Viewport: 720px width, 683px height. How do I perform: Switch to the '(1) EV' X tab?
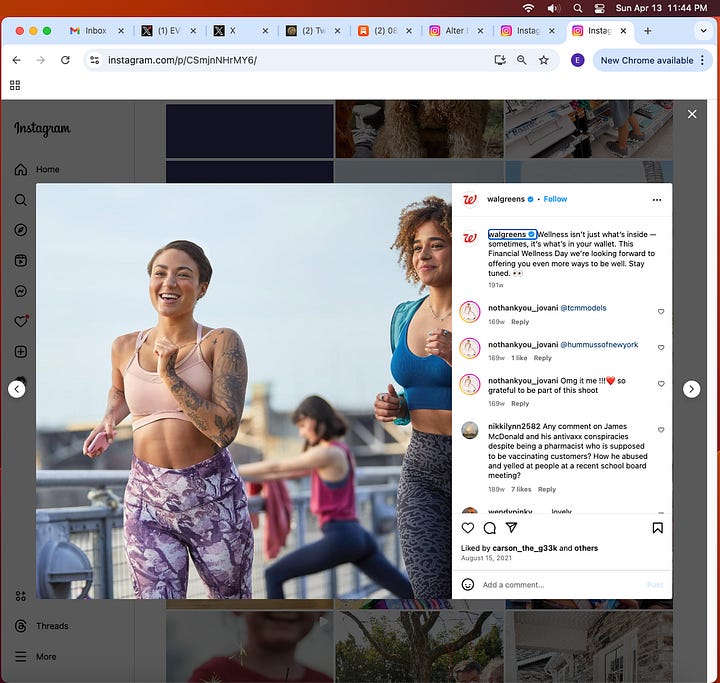click(169, 31)
